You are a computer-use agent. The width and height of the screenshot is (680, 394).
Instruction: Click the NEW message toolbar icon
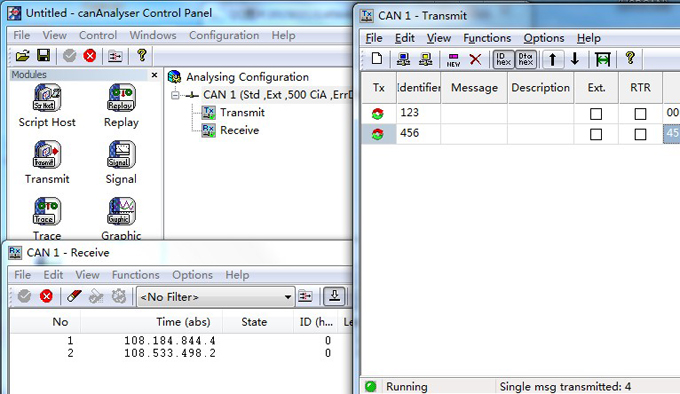point(453,59)
